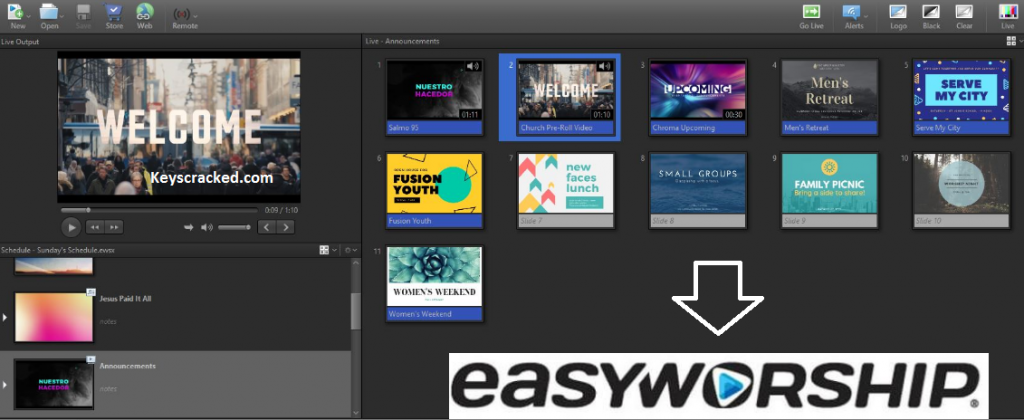Image resolution: width=1024 pixels, height=420 pixels.
Task: Select the Men's Retreat slide
Action: click(x=829, y=97)
